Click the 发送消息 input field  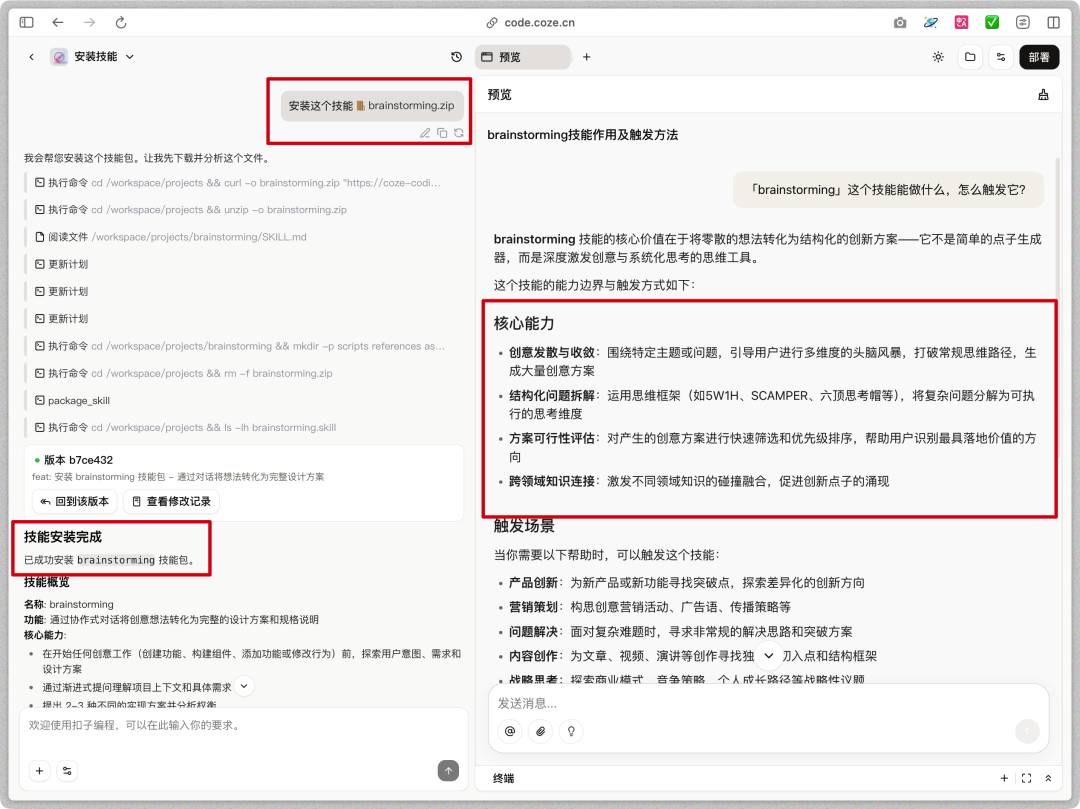click(700, 705)
